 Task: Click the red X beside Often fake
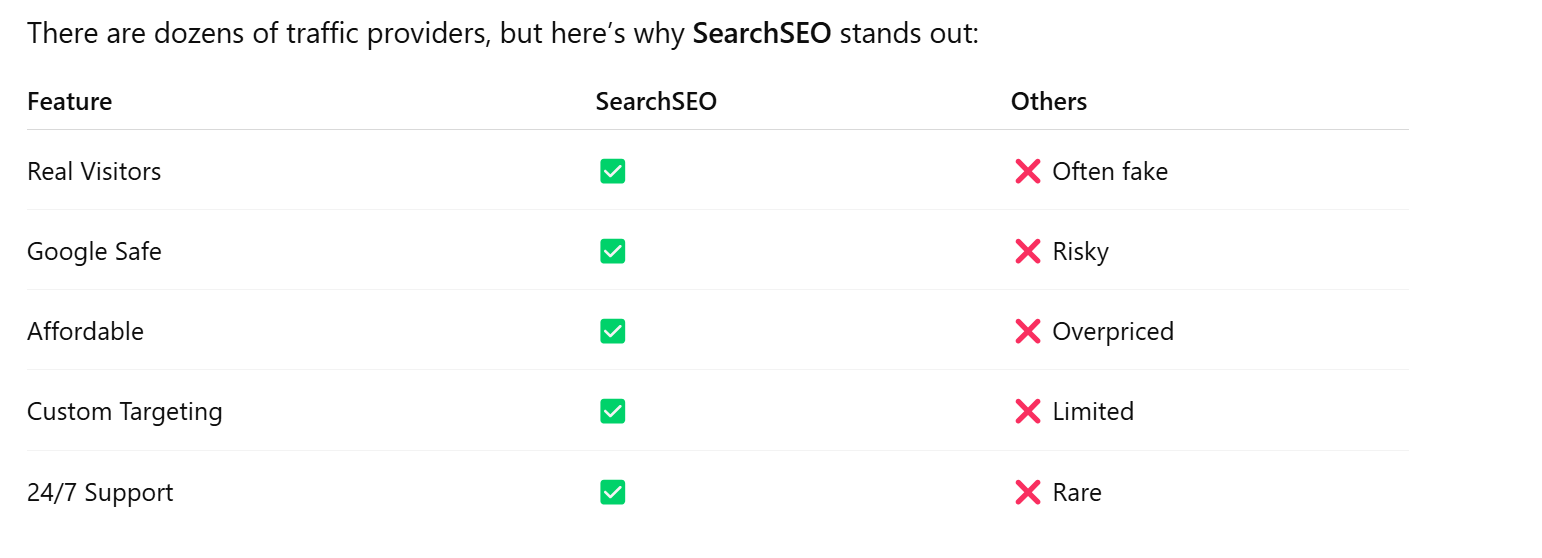click(x=1028, y=171)
